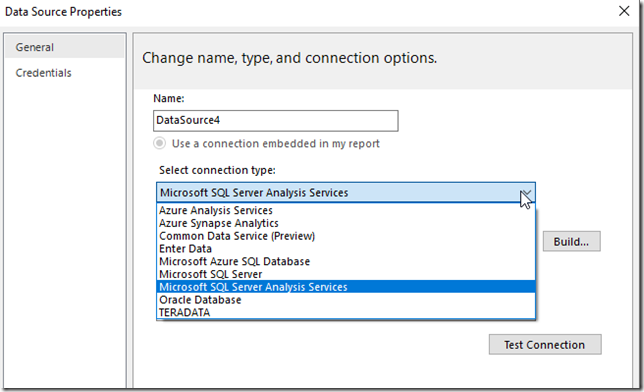Choose Azure Analysis Services

point(346,210)
